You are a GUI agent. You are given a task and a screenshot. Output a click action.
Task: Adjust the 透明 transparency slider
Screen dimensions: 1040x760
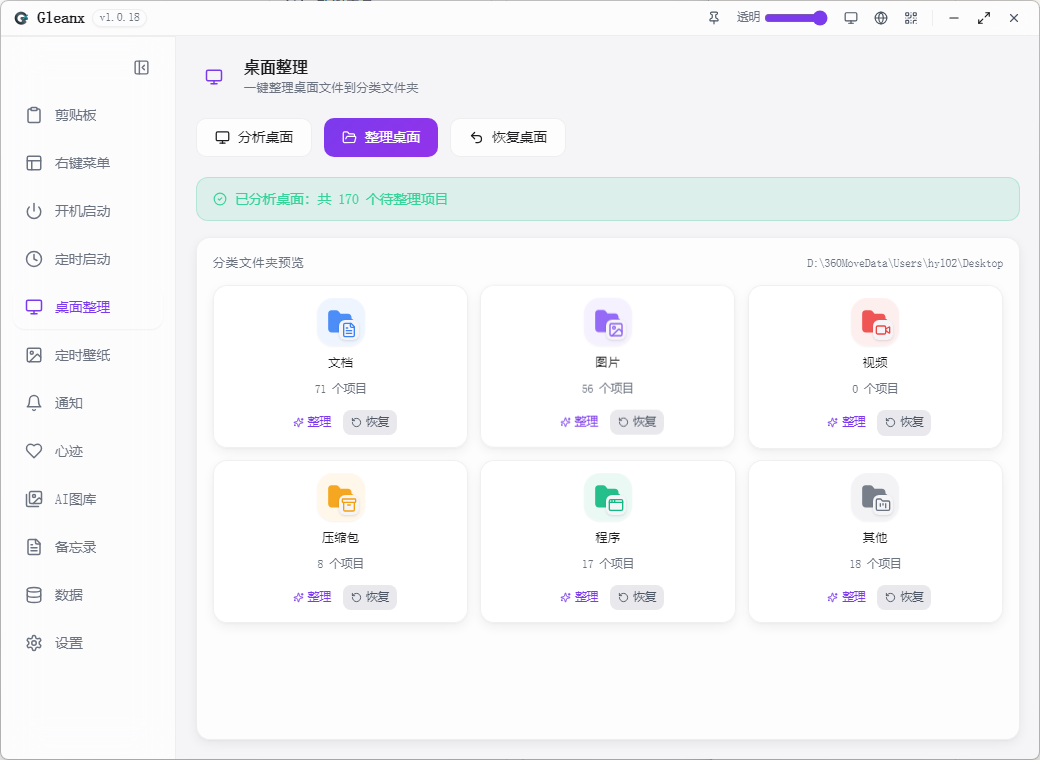click(796, 18)
